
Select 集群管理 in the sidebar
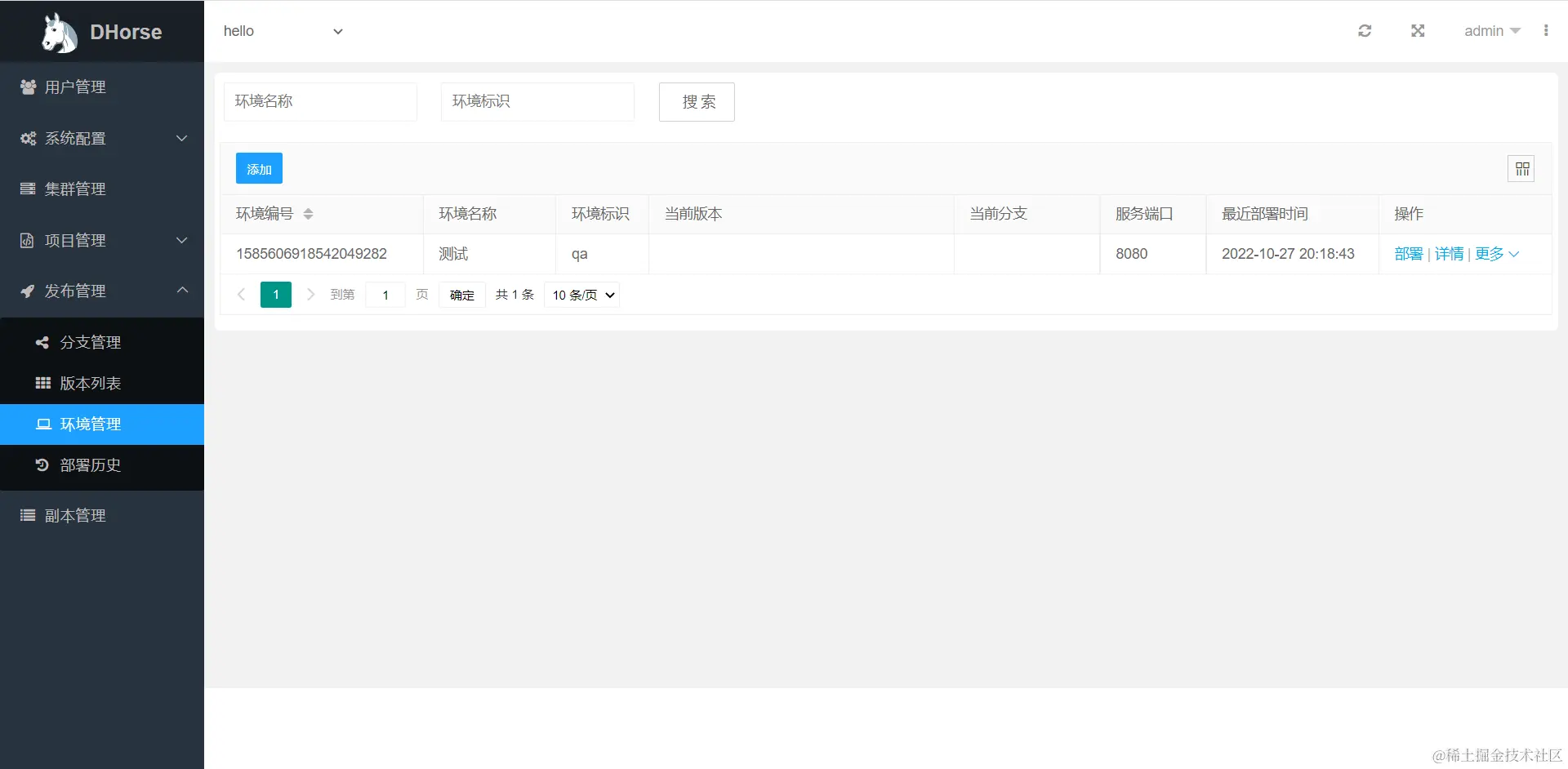(x=75, y=189)
